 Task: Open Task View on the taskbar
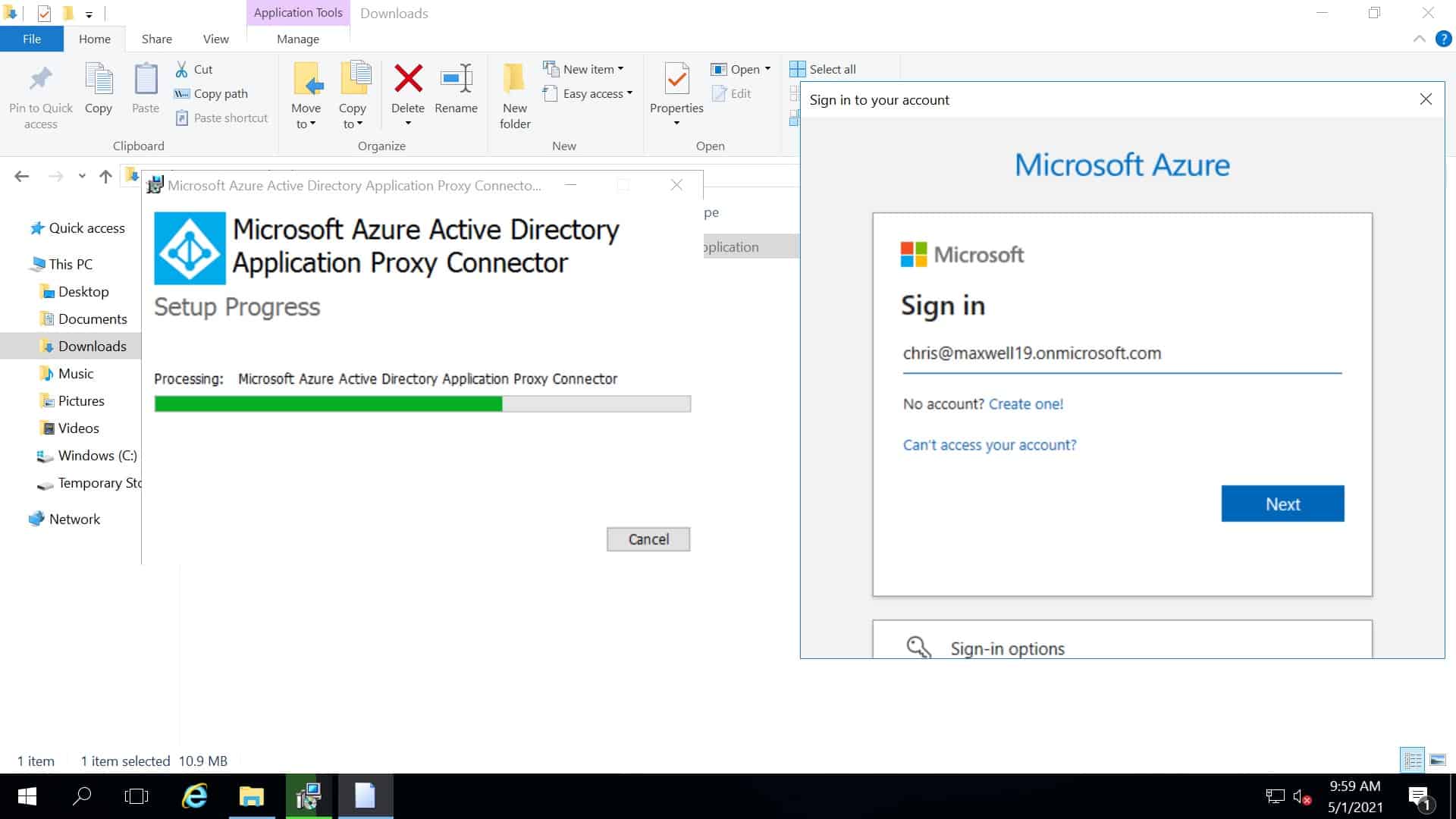tap(136, 796)
